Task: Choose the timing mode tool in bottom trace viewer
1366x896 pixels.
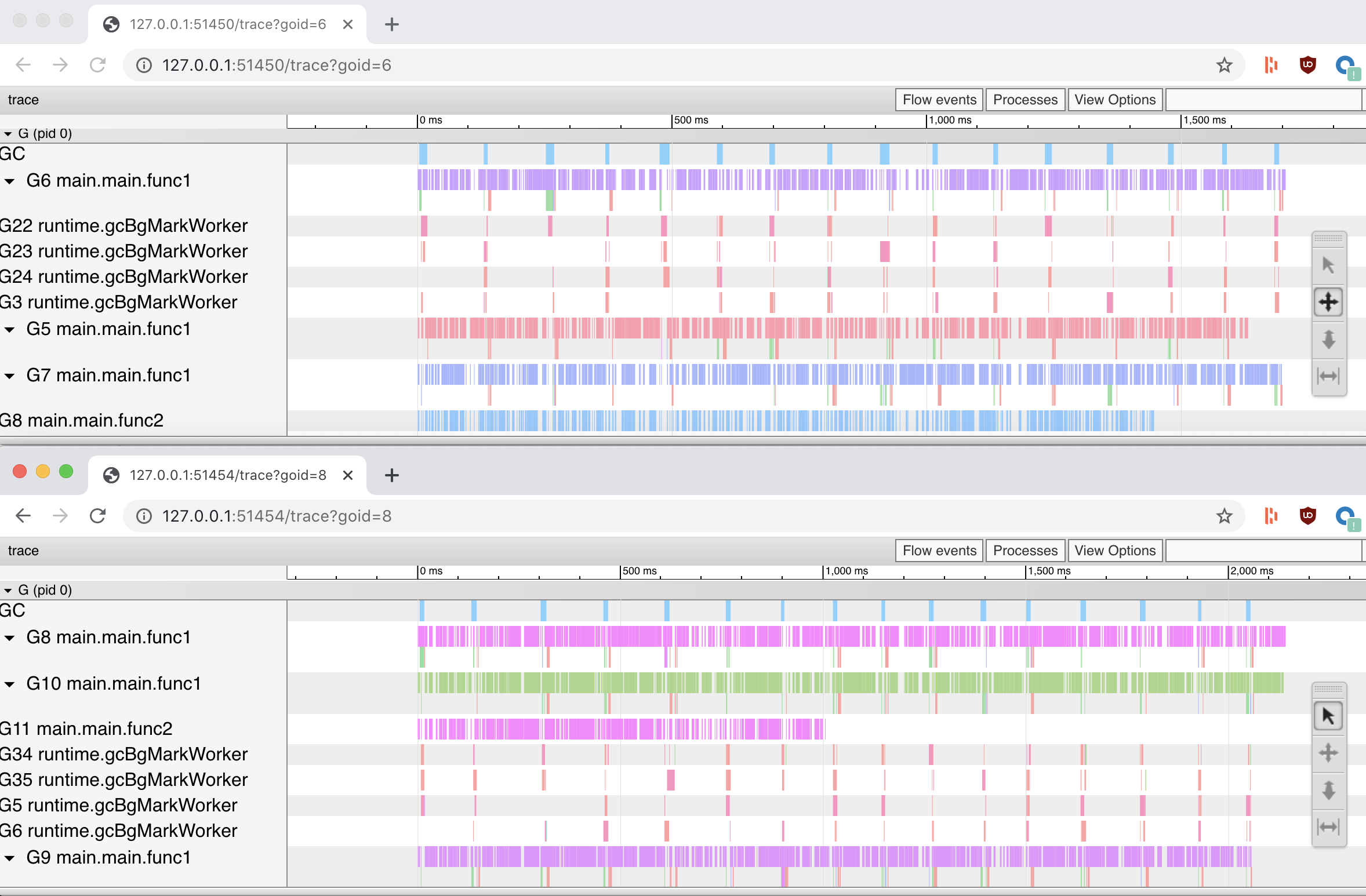Action: pos(1329,827)
